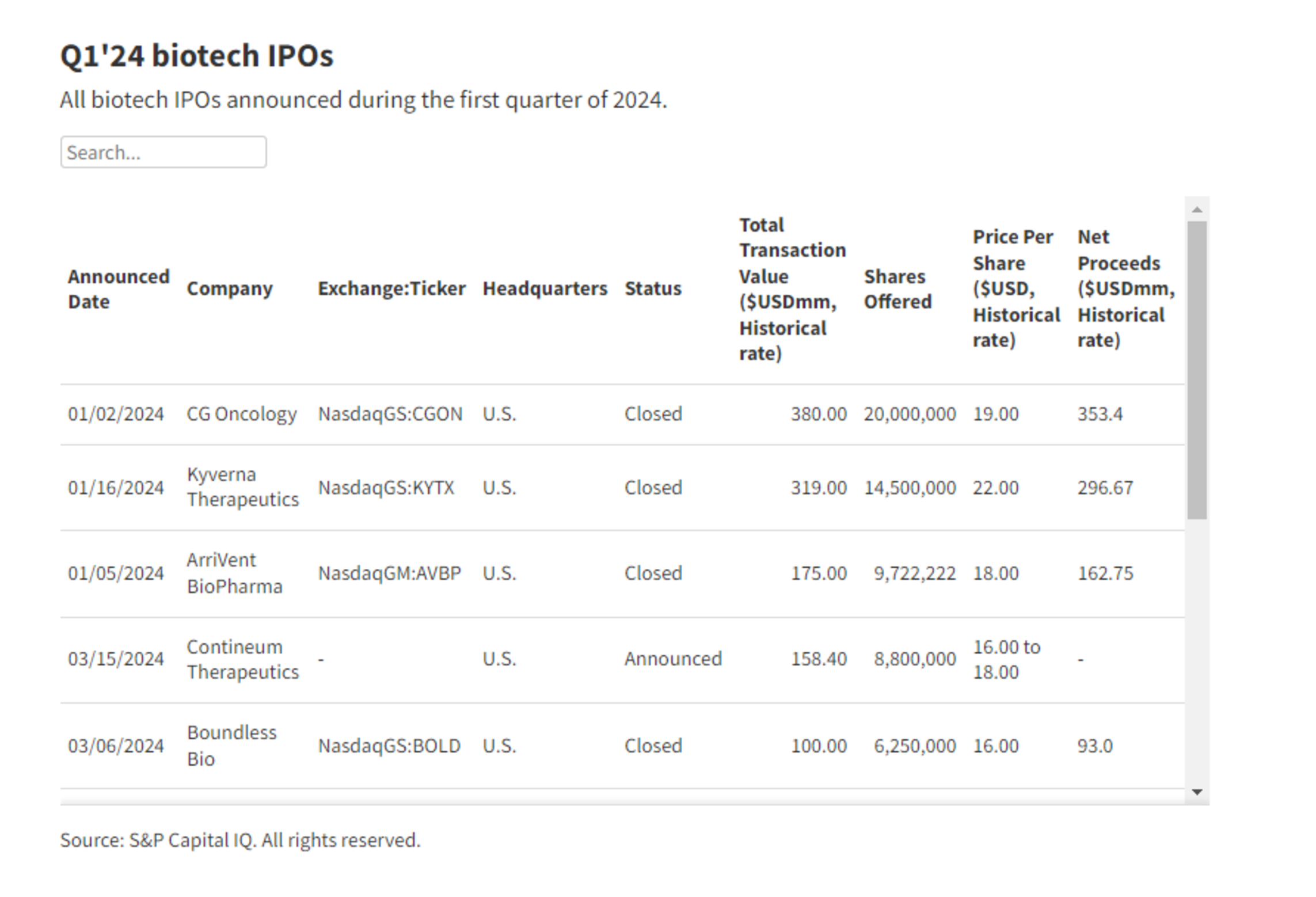Click the Shares Offered column header
The height and width of the screenshot is (897, 1316).
(897, 289)
